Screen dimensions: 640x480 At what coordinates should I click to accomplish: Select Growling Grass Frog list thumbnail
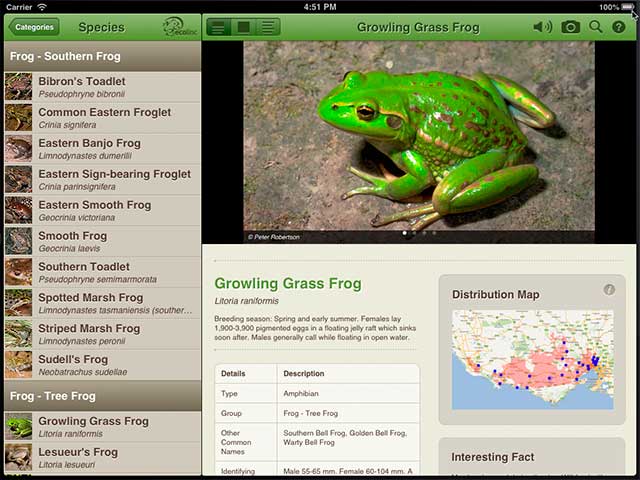(x=18, y=427)
